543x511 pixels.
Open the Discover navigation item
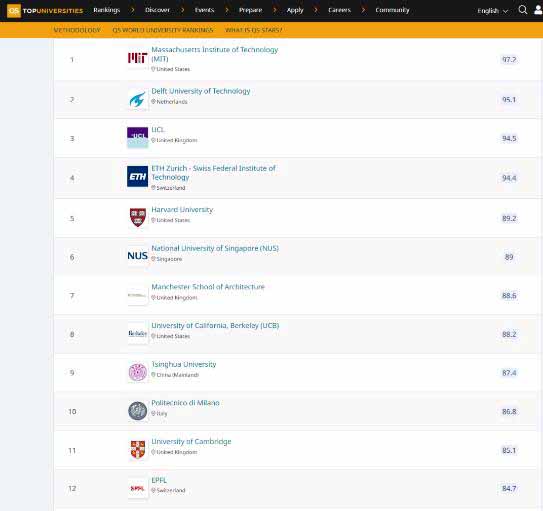[x=158, y=10]
